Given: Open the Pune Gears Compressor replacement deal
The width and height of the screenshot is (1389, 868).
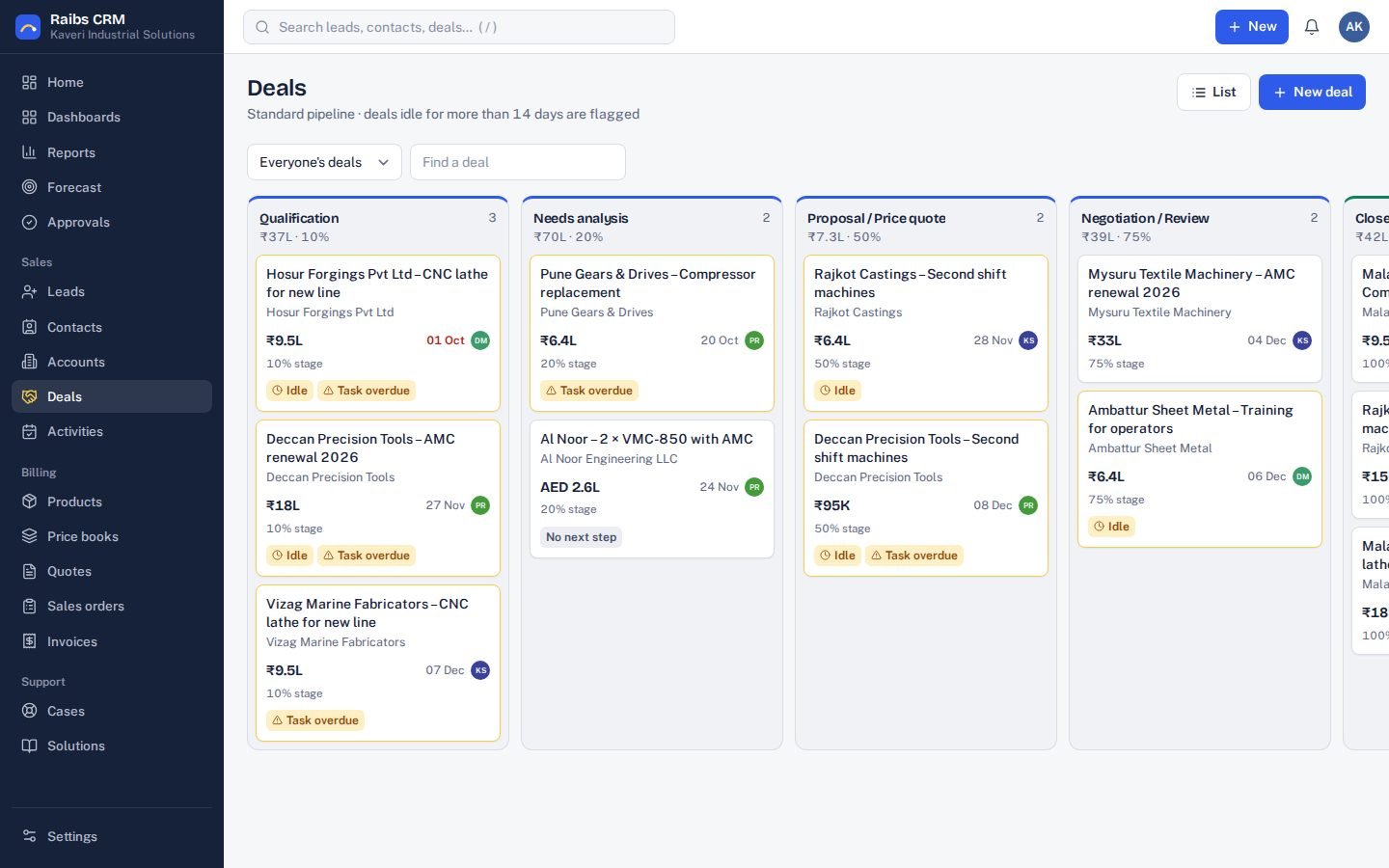Looking at the screenshot, I should (652, 333).
